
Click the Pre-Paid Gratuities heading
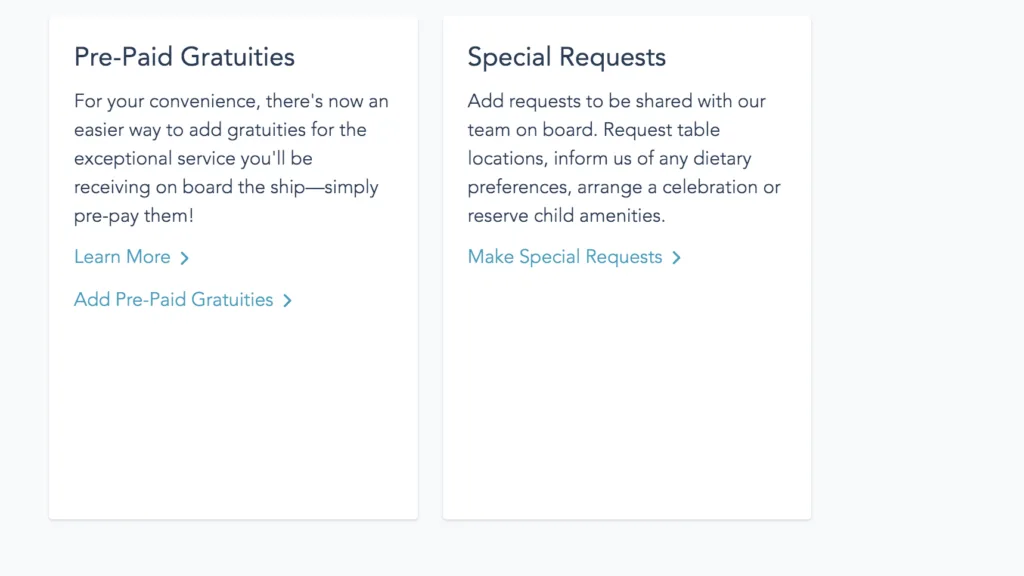[184, 57]
